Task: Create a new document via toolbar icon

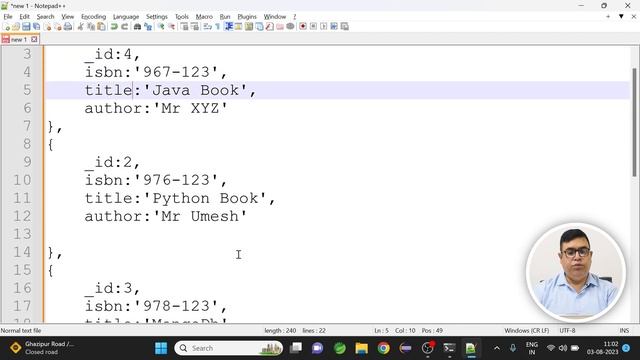Action: [6, 27]
